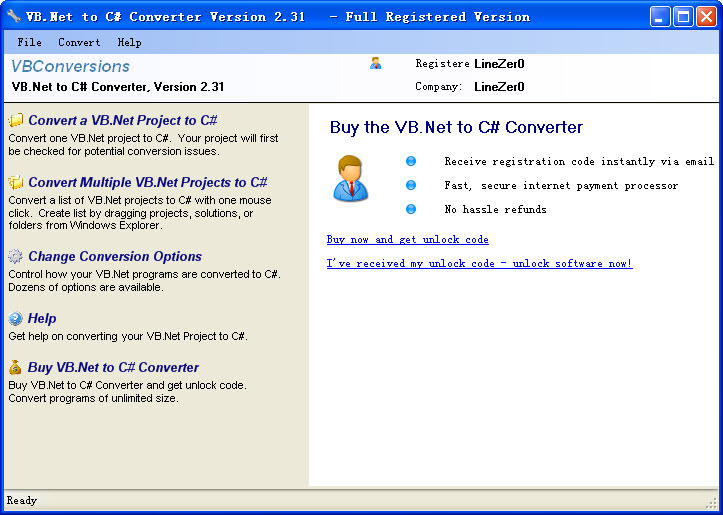This screenshot has width=723, height=515.
Task: Open Change Conversion Options
Action: tap(115, 256)
